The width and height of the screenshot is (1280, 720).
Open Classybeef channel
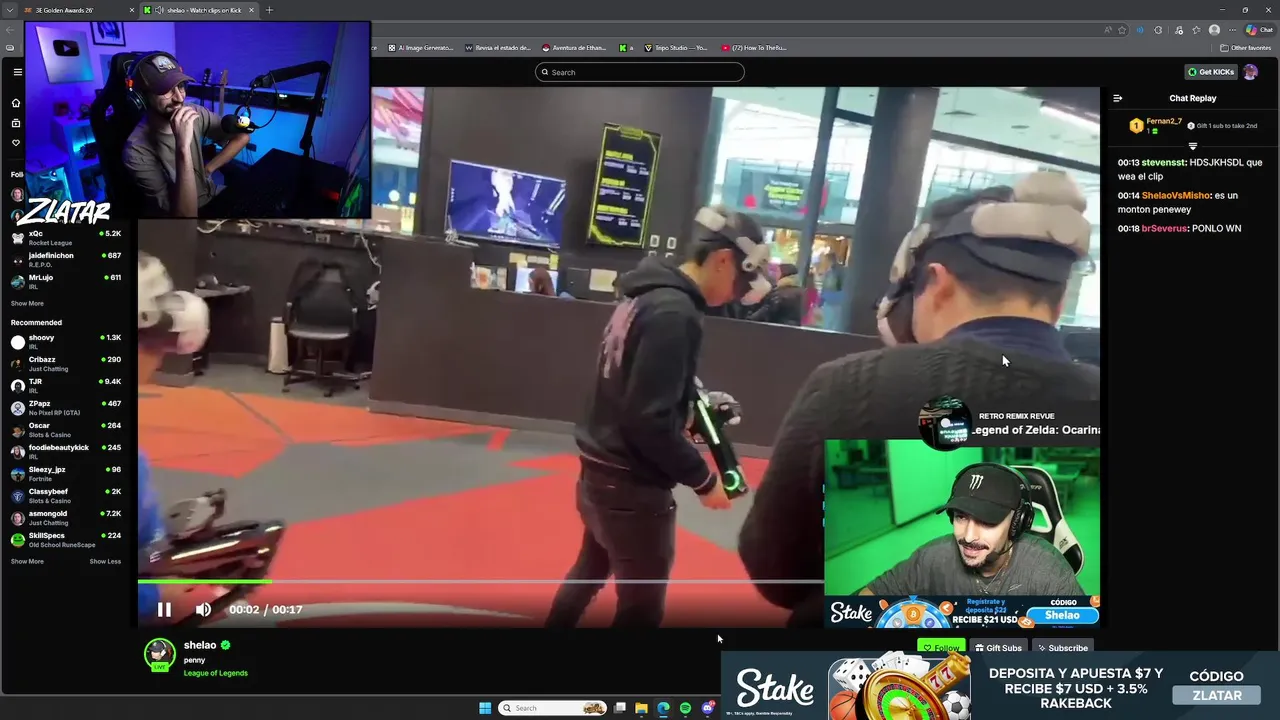click(66, 495)
